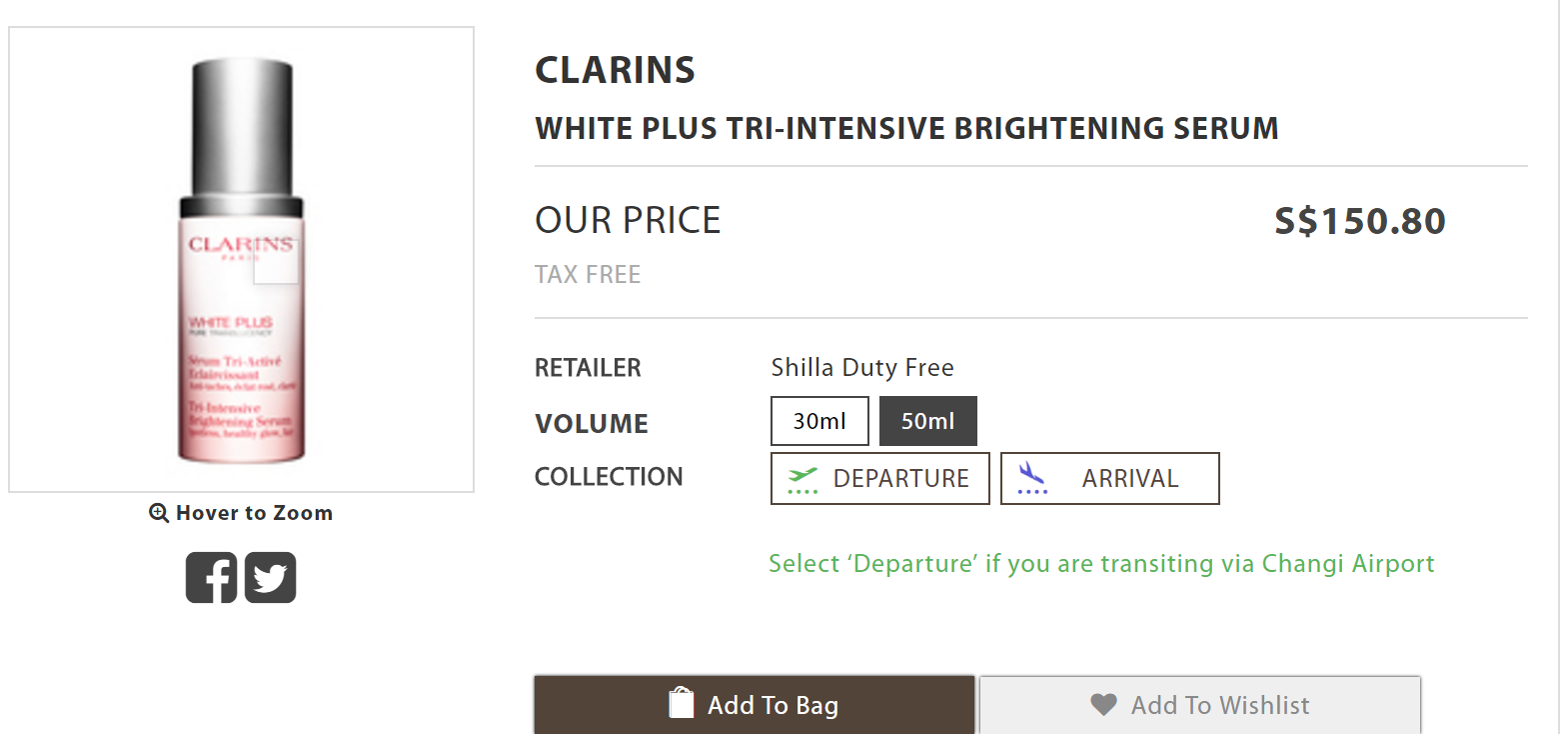Image resolution: width=1568 pixels, height=734 pixels.
Task: Select the 30ml volume option
Action: point(819,421)
